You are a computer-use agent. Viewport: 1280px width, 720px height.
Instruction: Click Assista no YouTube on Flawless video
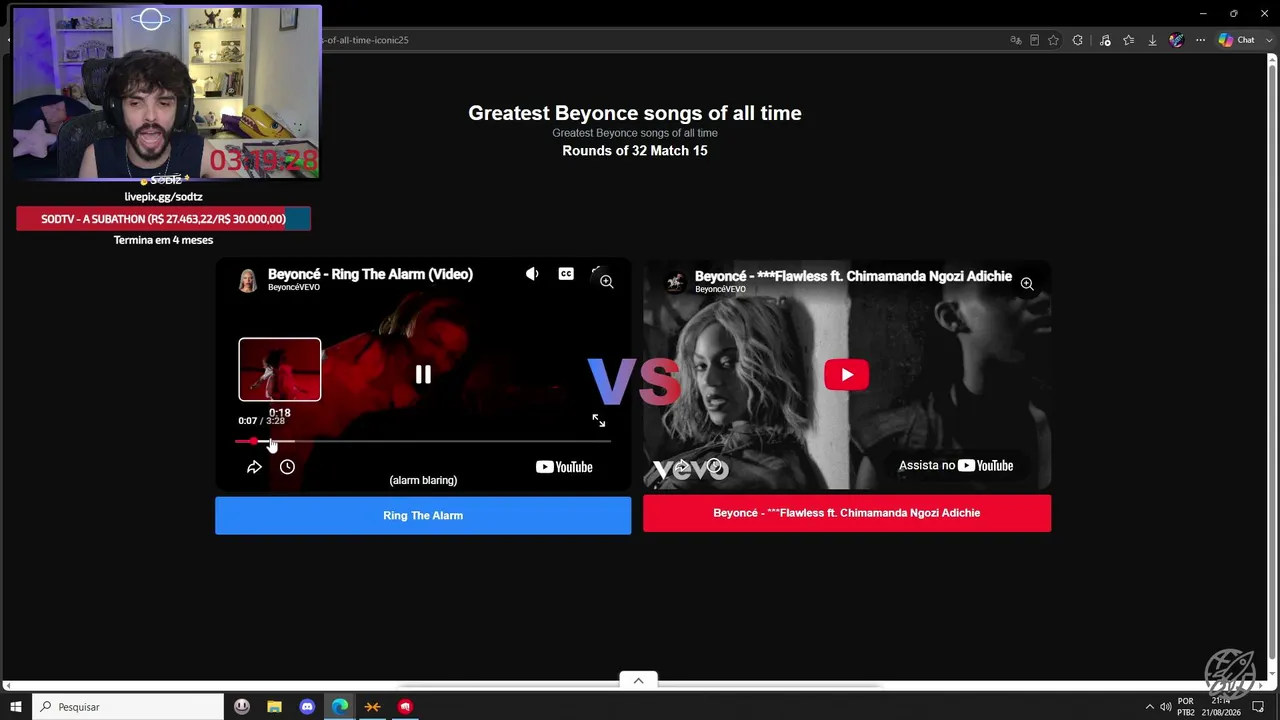pos(956,466)
